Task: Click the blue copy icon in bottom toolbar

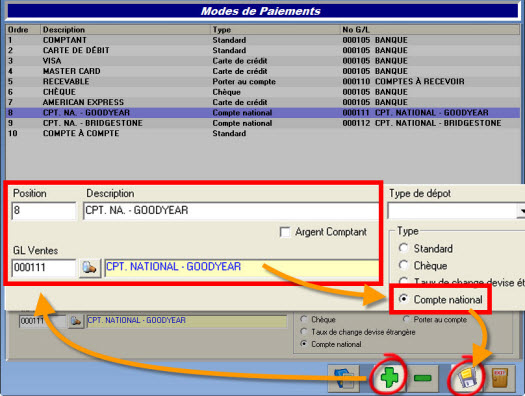Action: pyautogui.click(x=344, y=378)
